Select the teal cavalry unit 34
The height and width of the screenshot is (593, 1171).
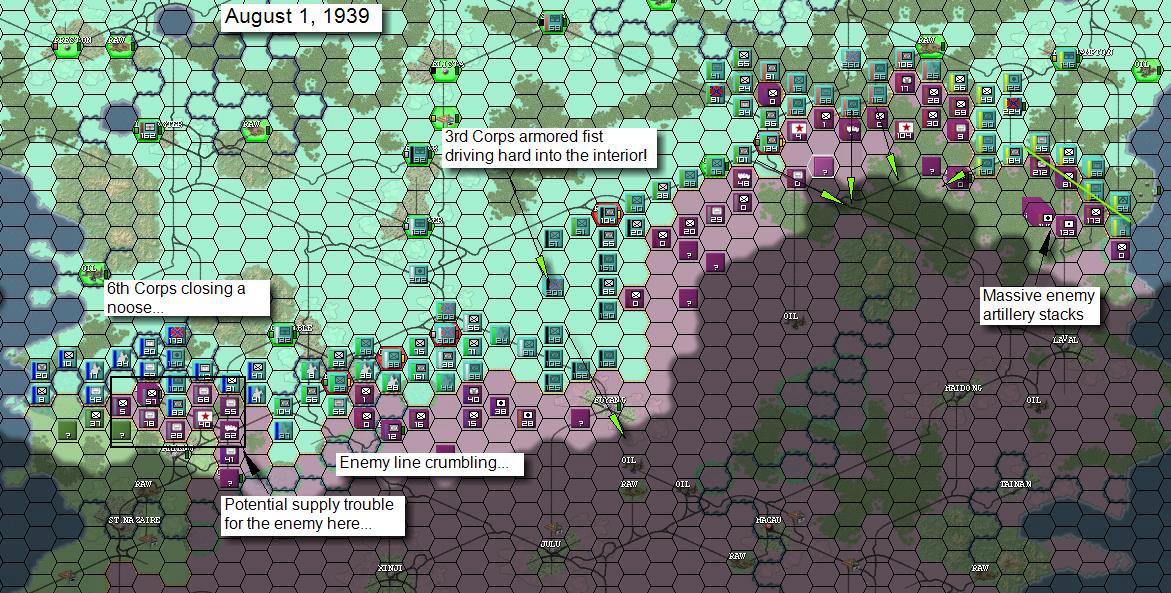(x=122, y=358)
